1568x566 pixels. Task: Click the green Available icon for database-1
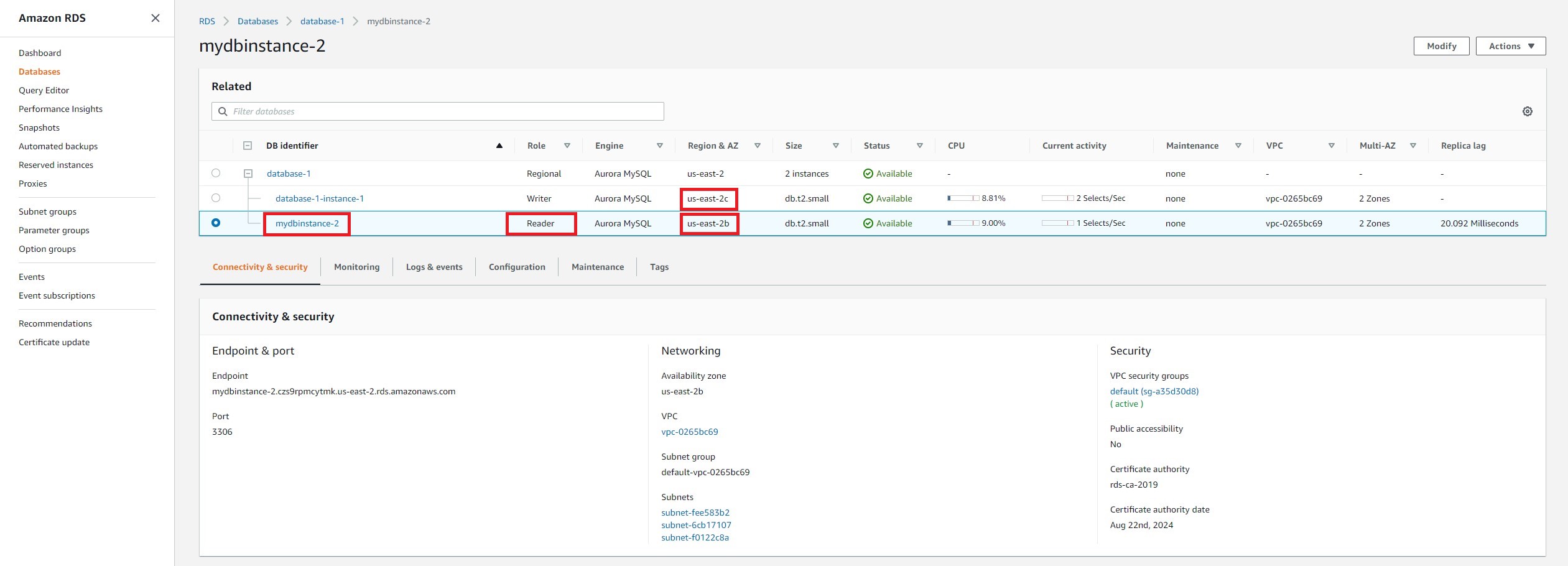[868, 174]
